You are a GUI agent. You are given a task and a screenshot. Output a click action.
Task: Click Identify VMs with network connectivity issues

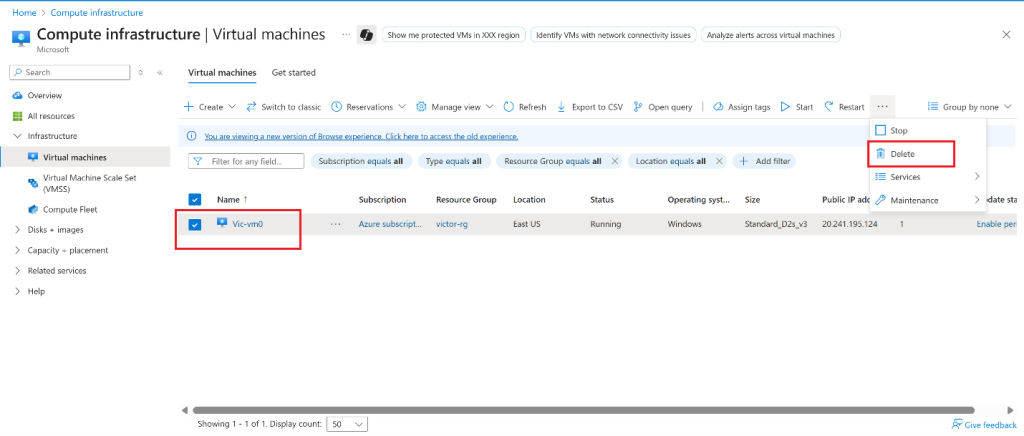[x=614, y=35]
